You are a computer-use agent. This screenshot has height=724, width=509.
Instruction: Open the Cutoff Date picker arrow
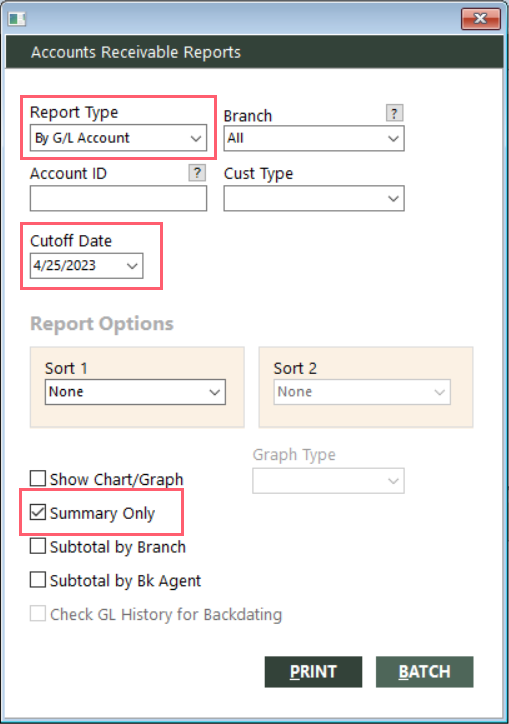[132, 266]
